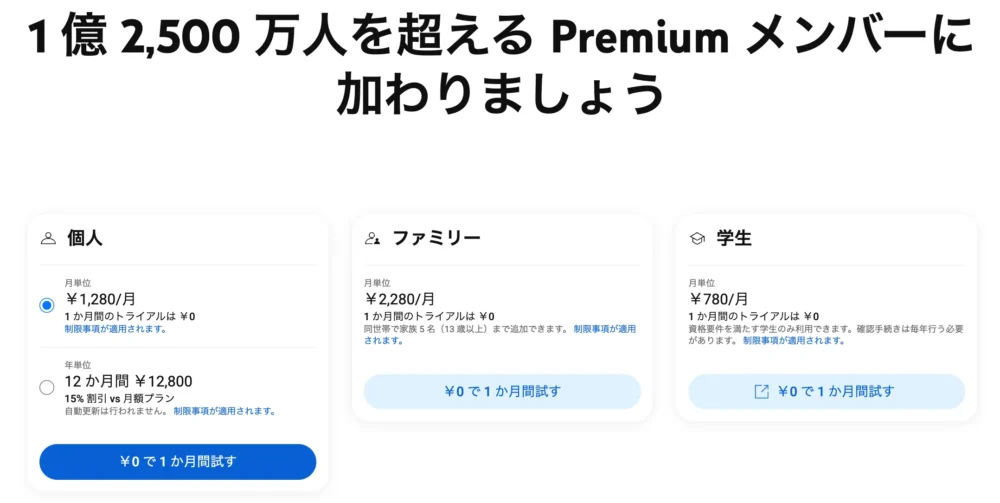Open 制限事項が適用 link in the family card
Screen dimensions: 1000x503
605,329
